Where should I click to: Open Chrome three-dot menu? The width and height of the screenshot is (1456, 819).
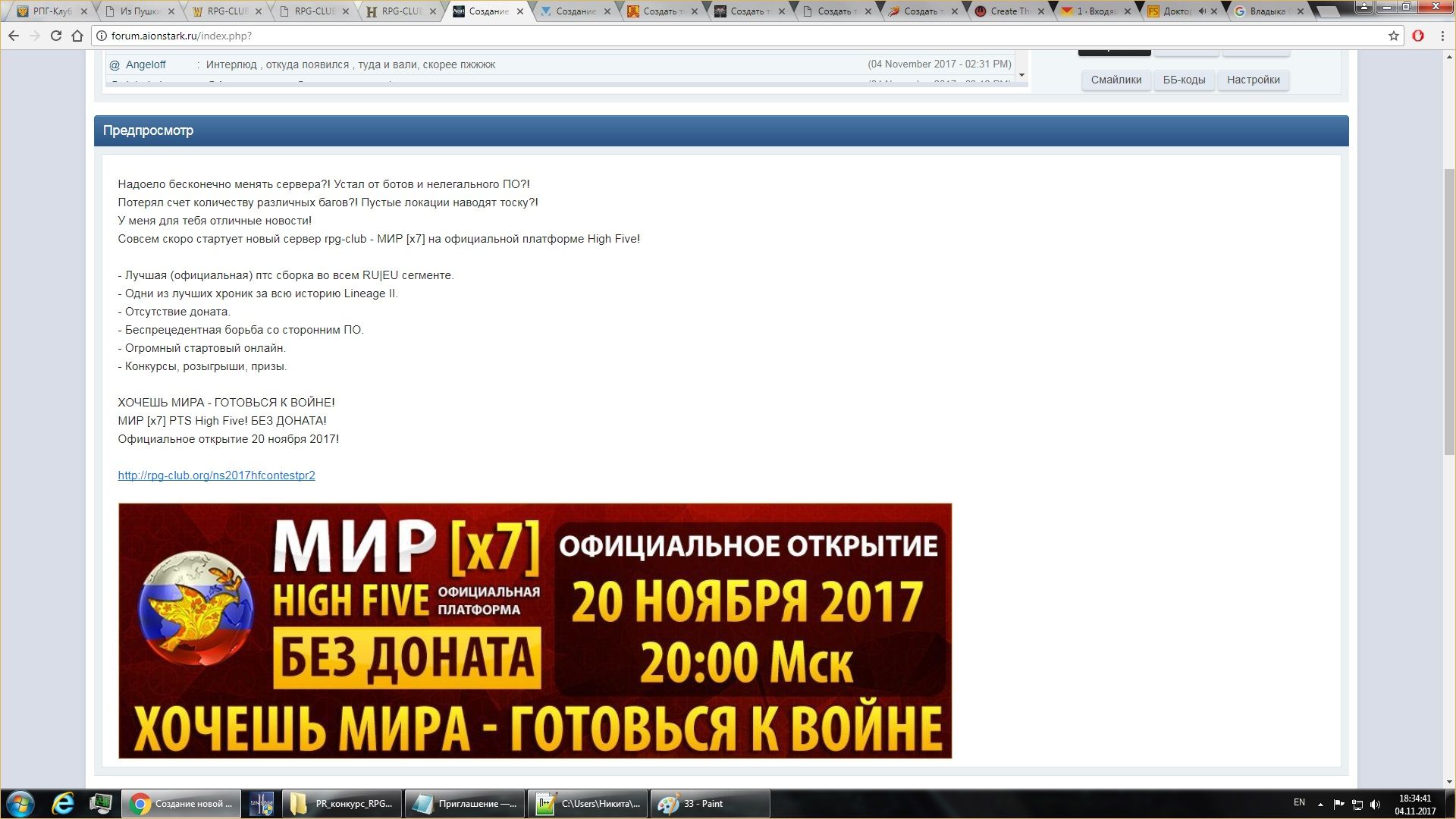point(1442,36)
